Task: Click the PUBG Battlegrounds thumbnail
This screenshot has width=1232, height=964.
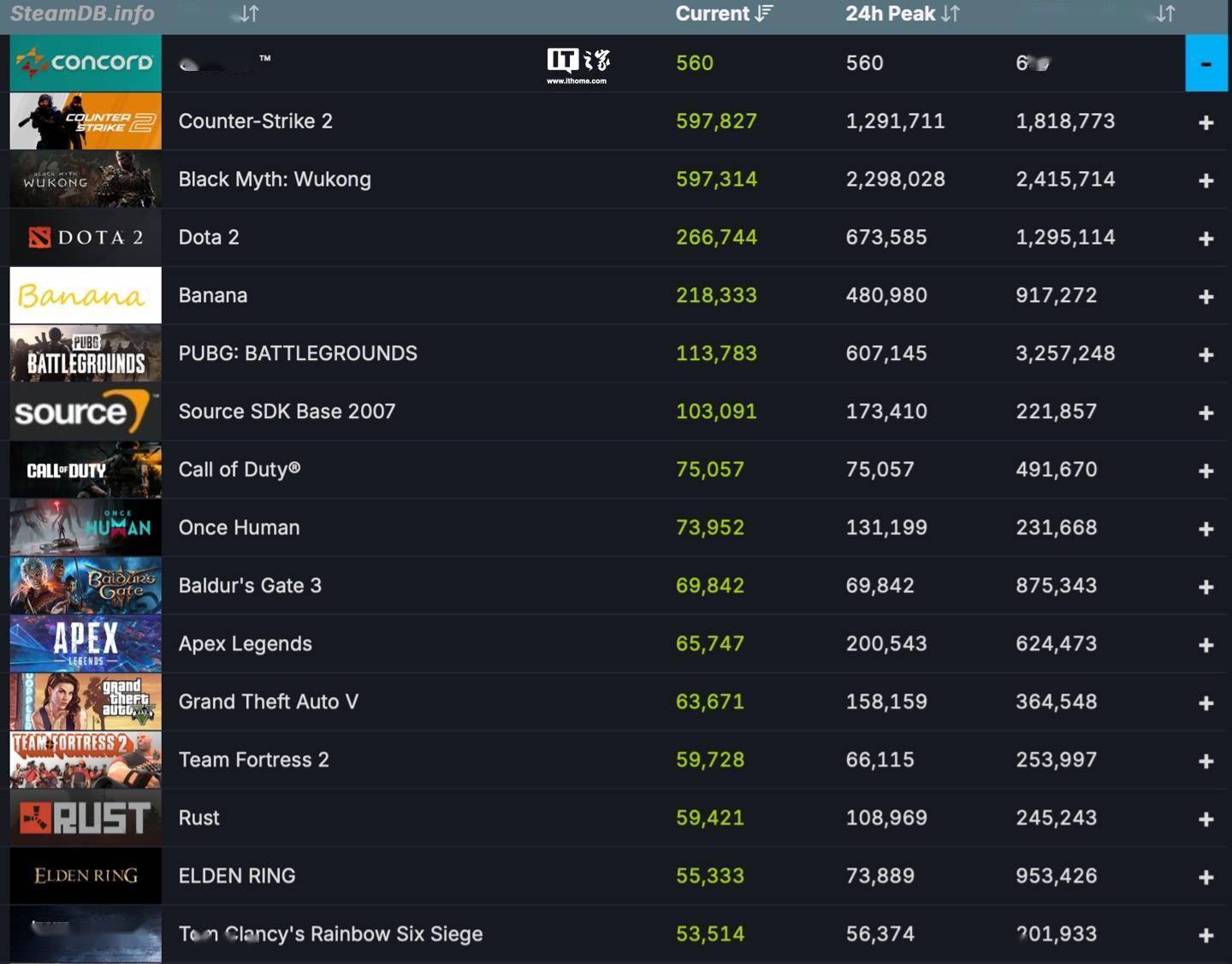Action: (x=86, y=354)
